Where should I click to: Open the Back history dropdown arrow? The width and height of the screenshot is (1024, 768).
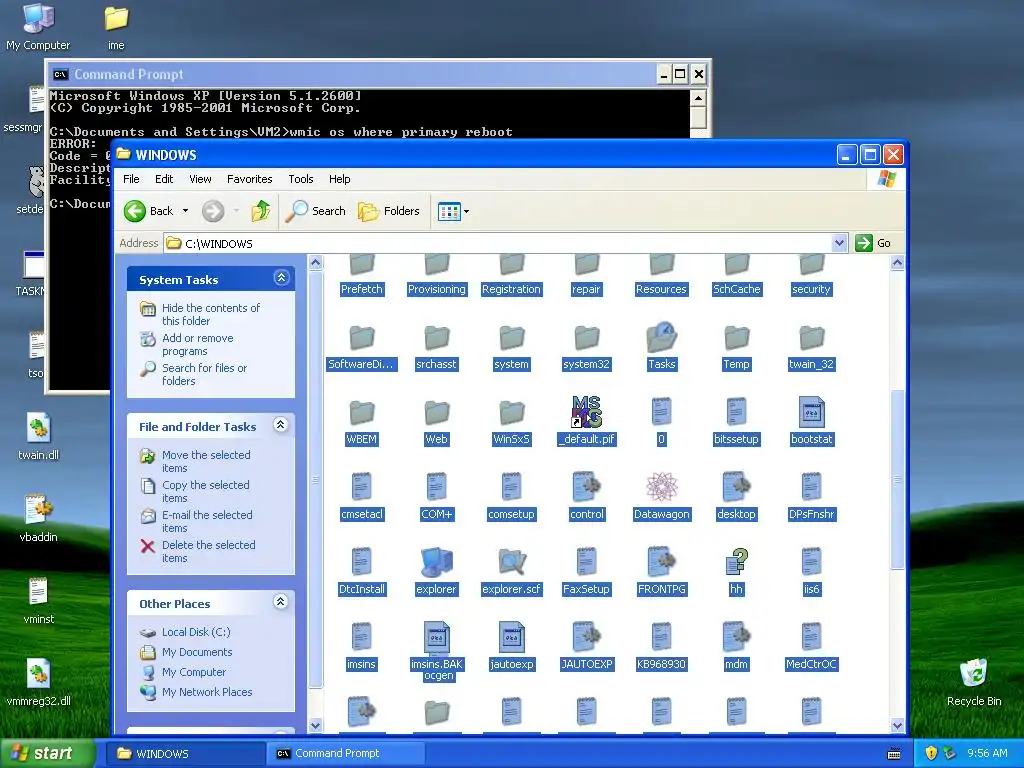[185, 211]
